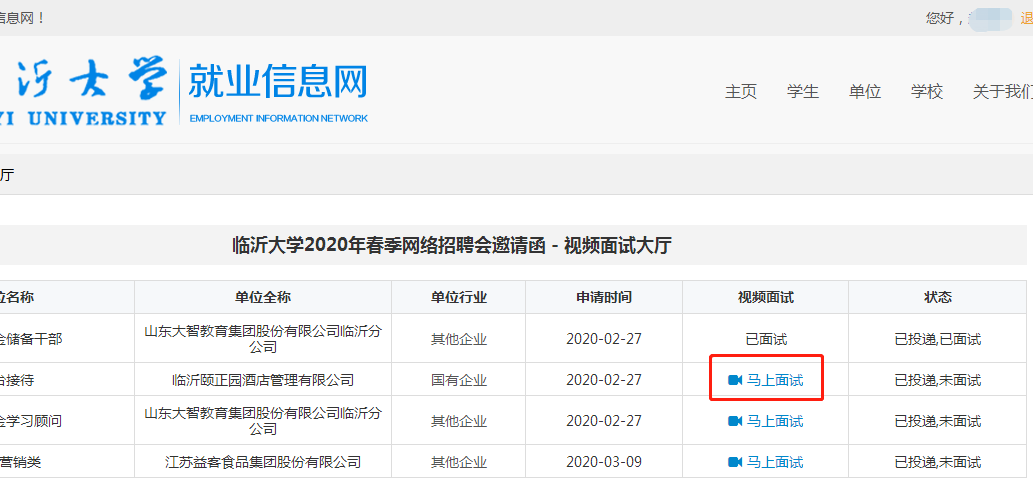The height and width of the screenshot is (492, 1033).
Task: Click the 申请时间 column header
Action: 603,297
